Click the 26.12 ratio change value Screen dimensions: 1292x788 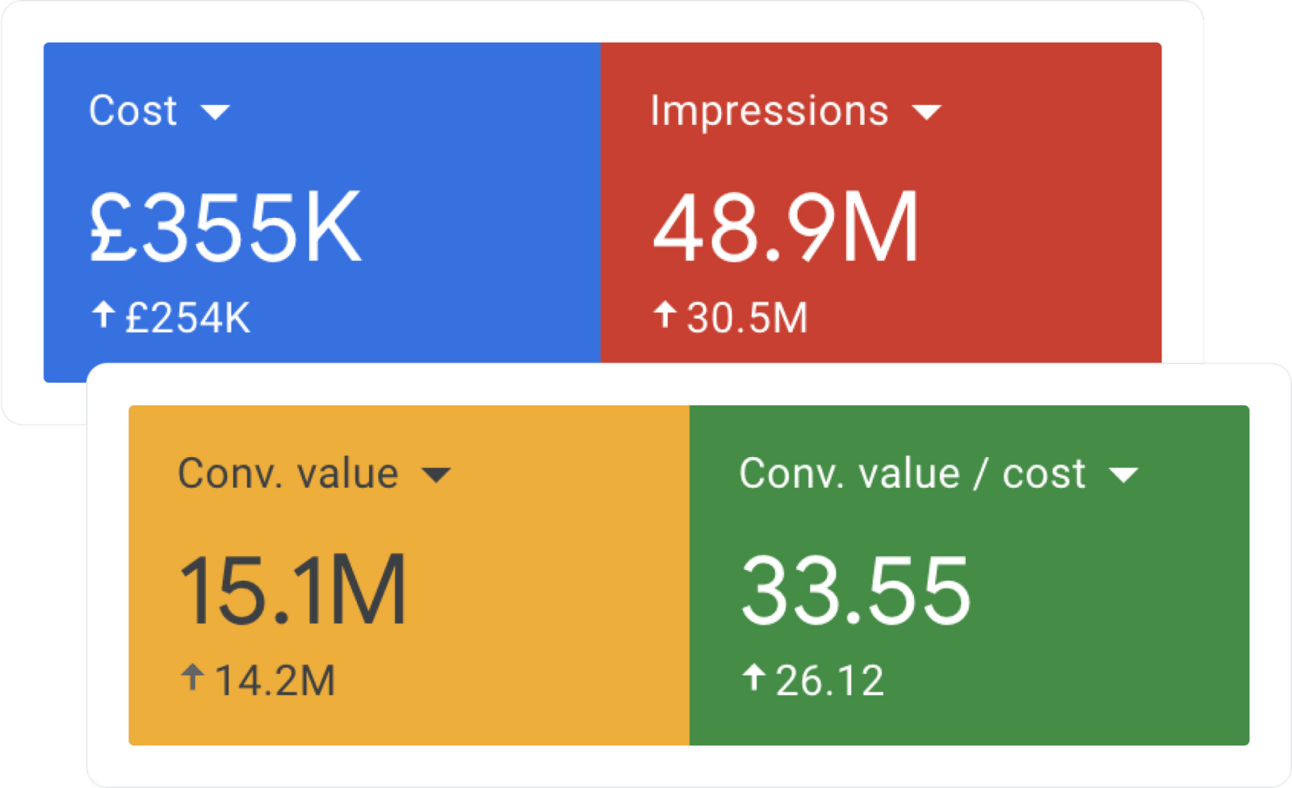tap(830, 681)
